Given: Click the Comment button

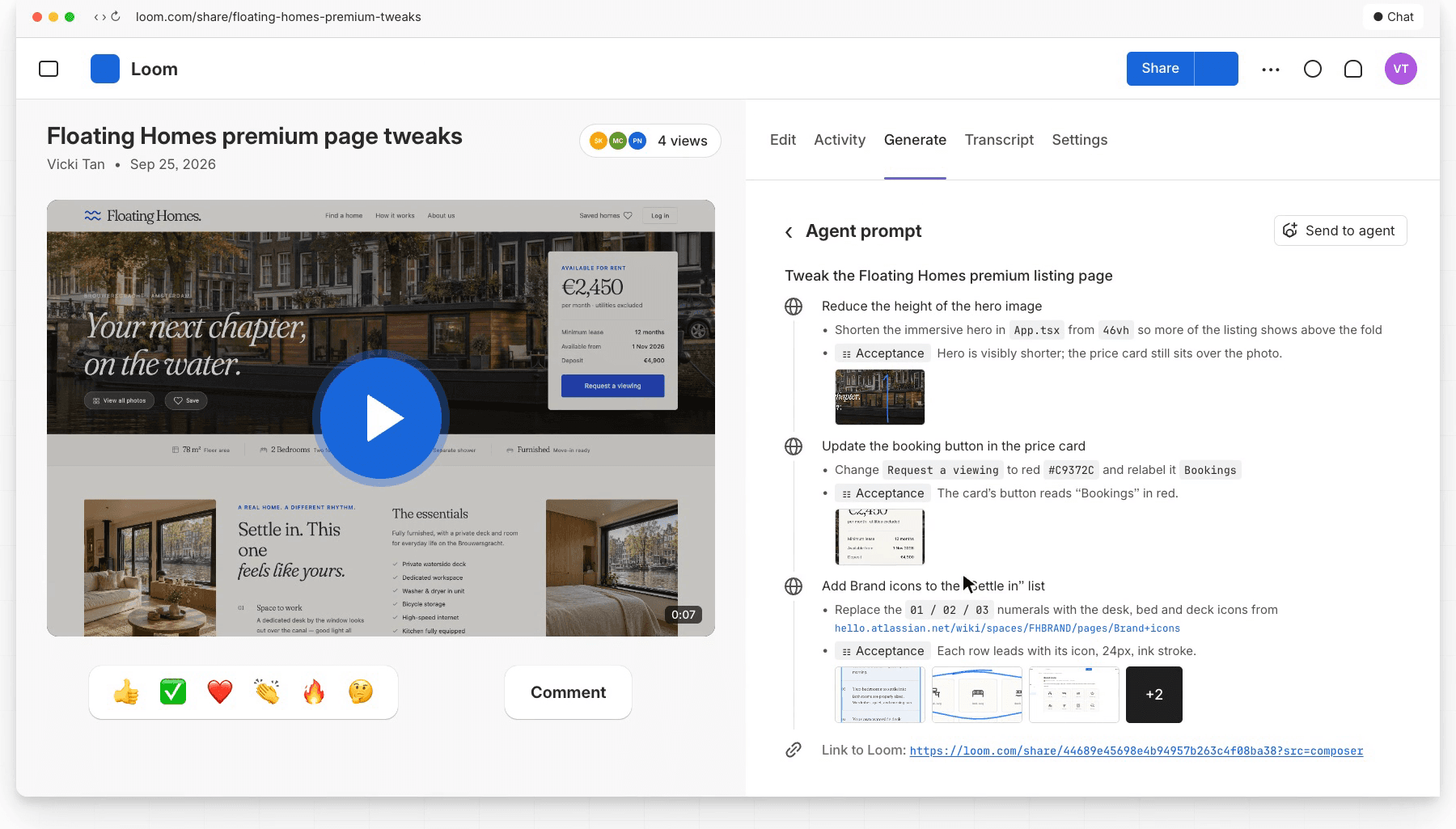Looking at the screenshot, I should click(568, 692).
